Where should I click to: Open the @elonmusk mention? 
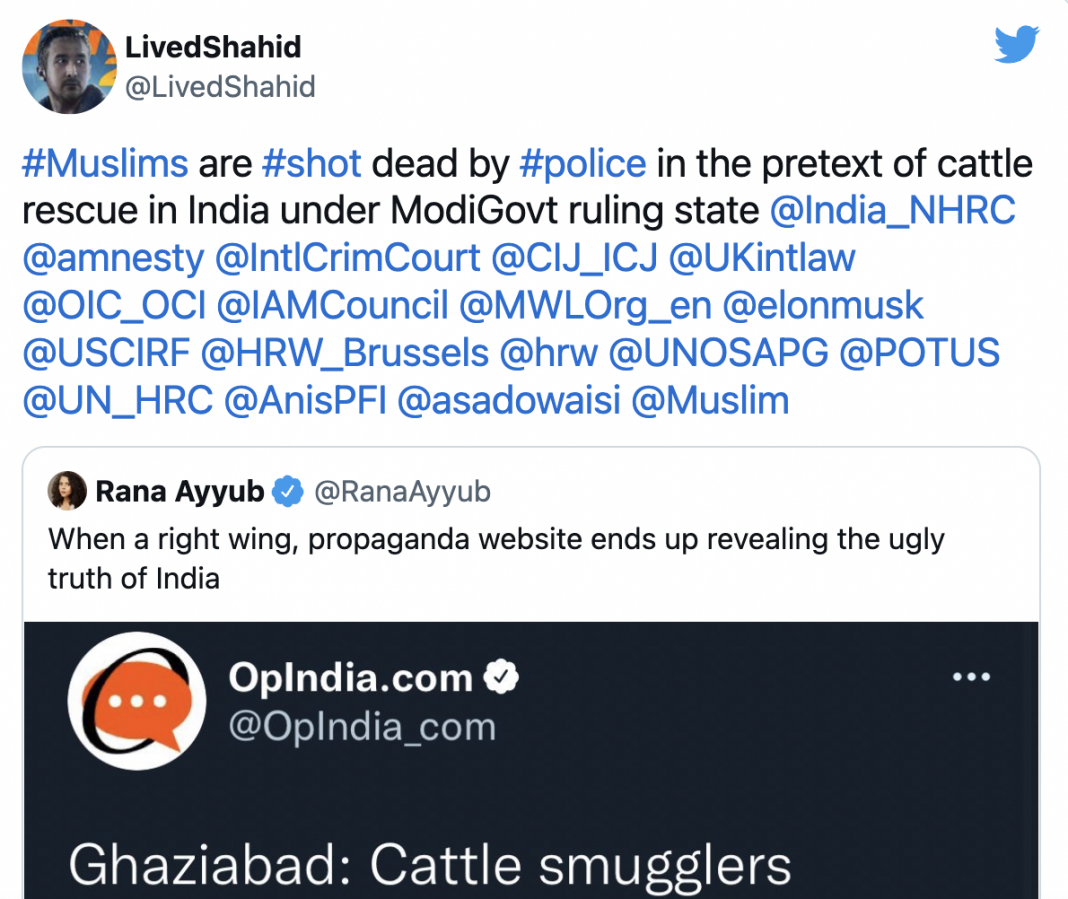(x=823, y=305)
